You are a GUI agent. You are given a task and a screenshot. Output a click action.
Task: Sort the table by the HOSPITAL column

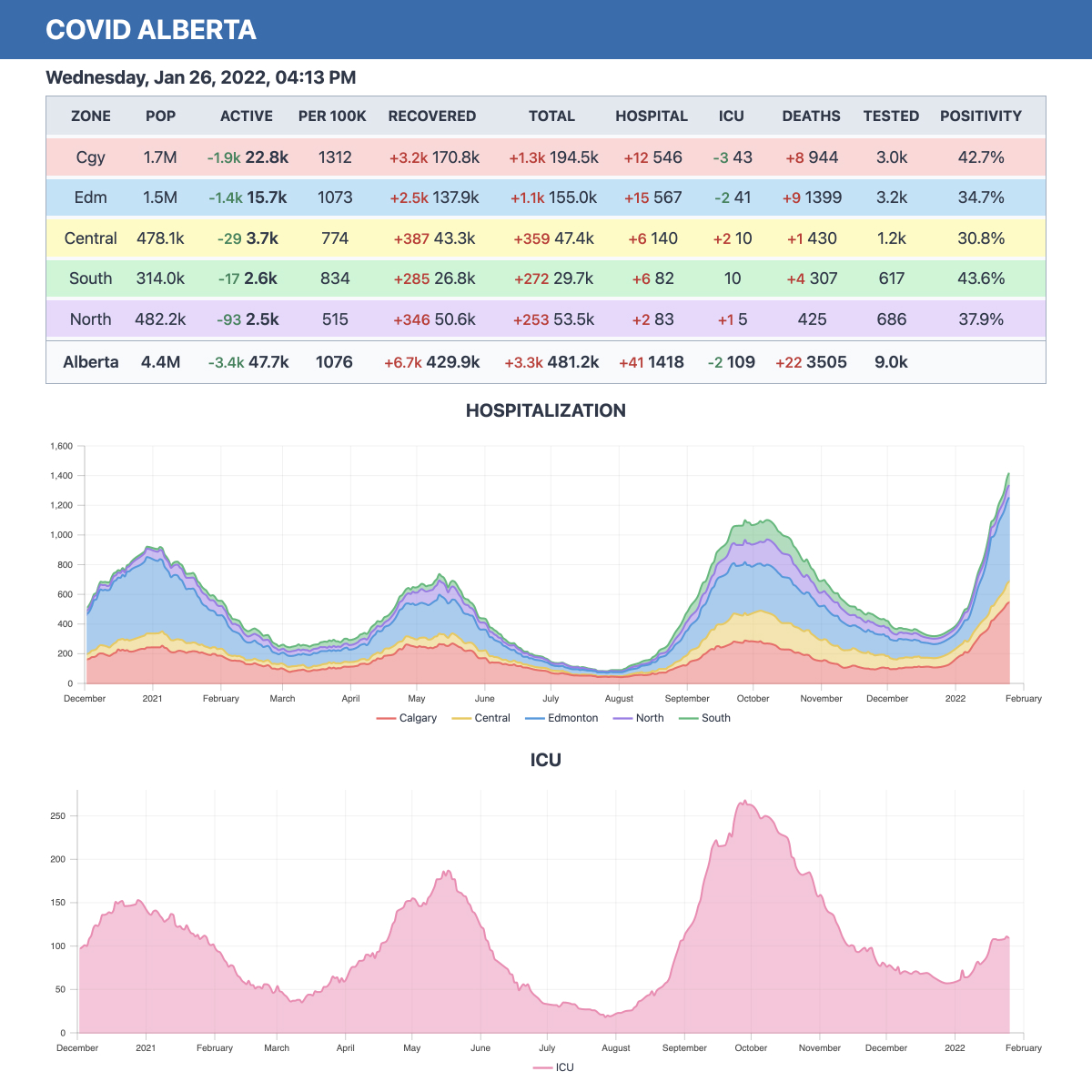(x=652, y=116)
